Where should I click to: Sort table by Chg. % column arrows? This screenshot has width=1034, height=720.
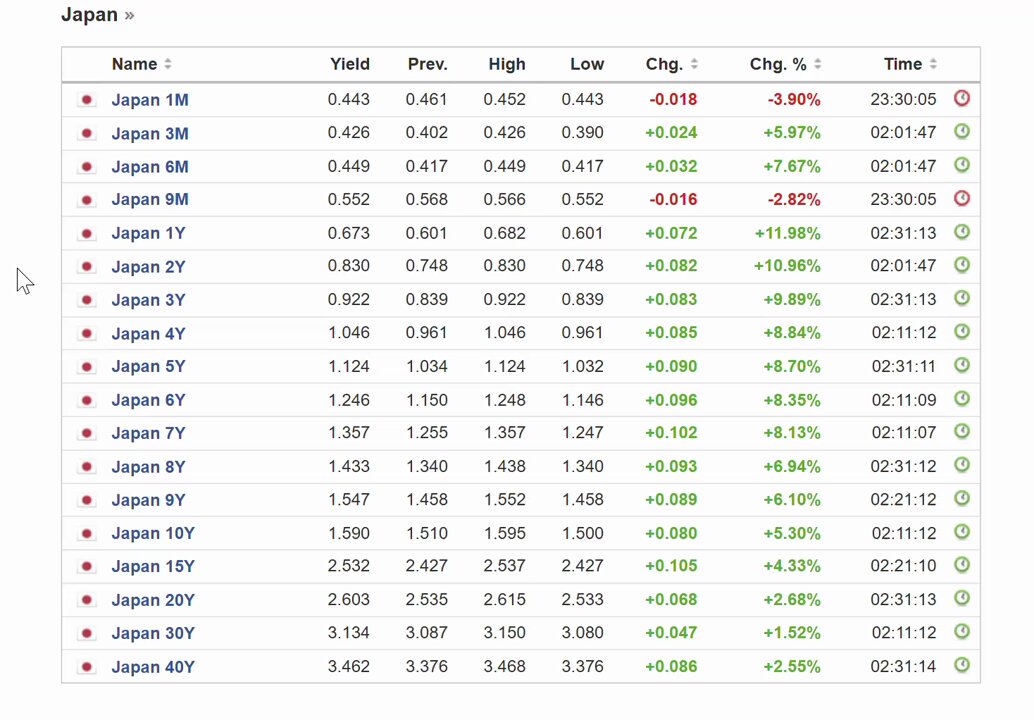click(x=818, y=64)
